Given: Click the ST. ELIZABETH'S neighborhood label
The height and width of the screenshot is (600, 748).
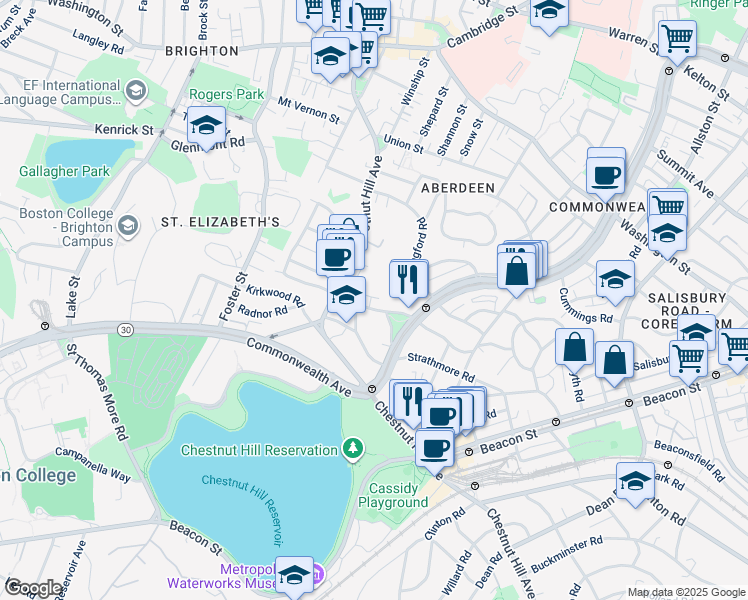Looking at the screenshot, I should point(220,222).
